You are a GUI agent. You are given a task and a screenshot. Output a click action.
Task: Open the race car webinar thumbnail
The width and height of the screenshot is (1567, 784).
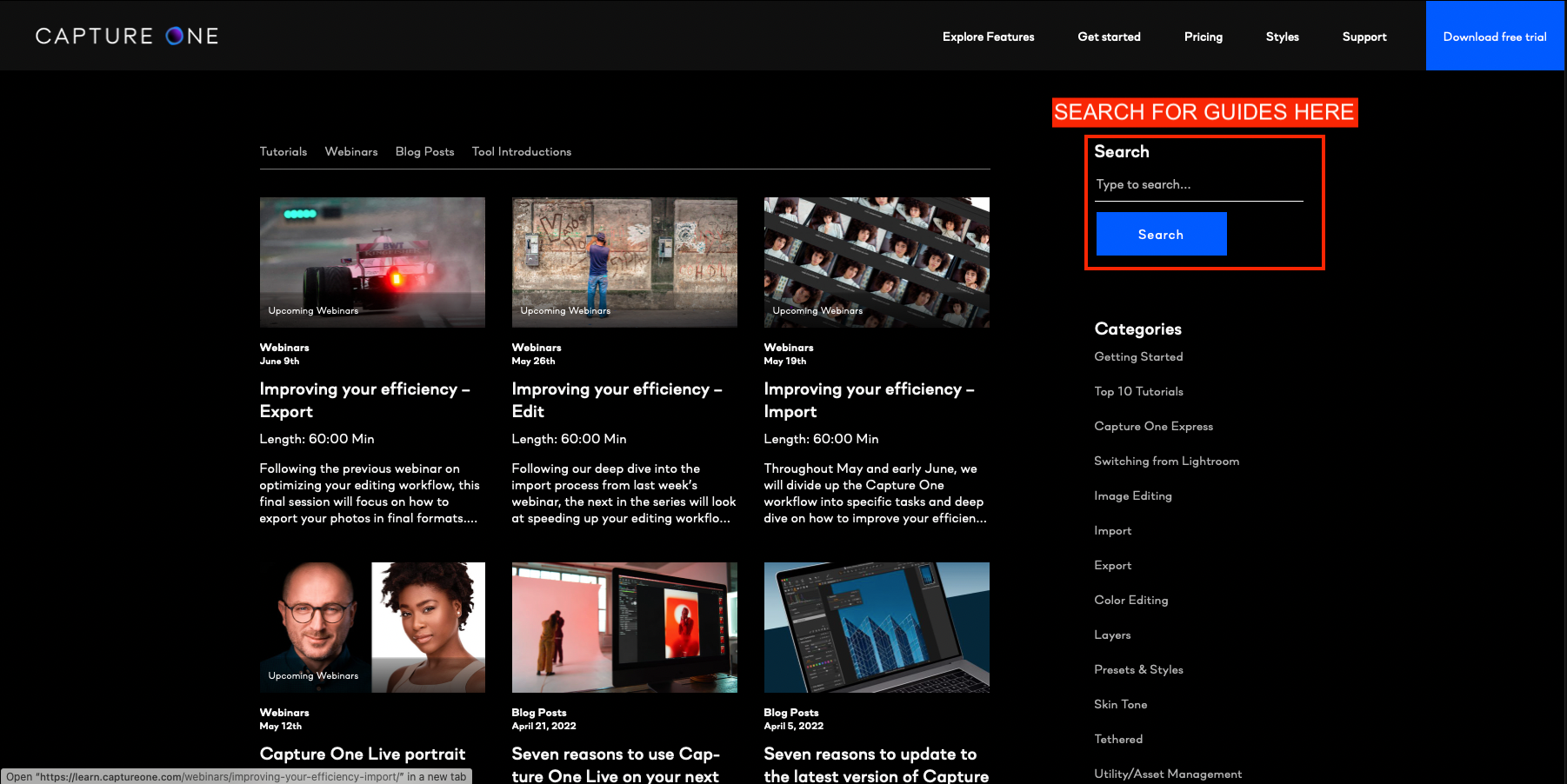(x=372, y=262)
